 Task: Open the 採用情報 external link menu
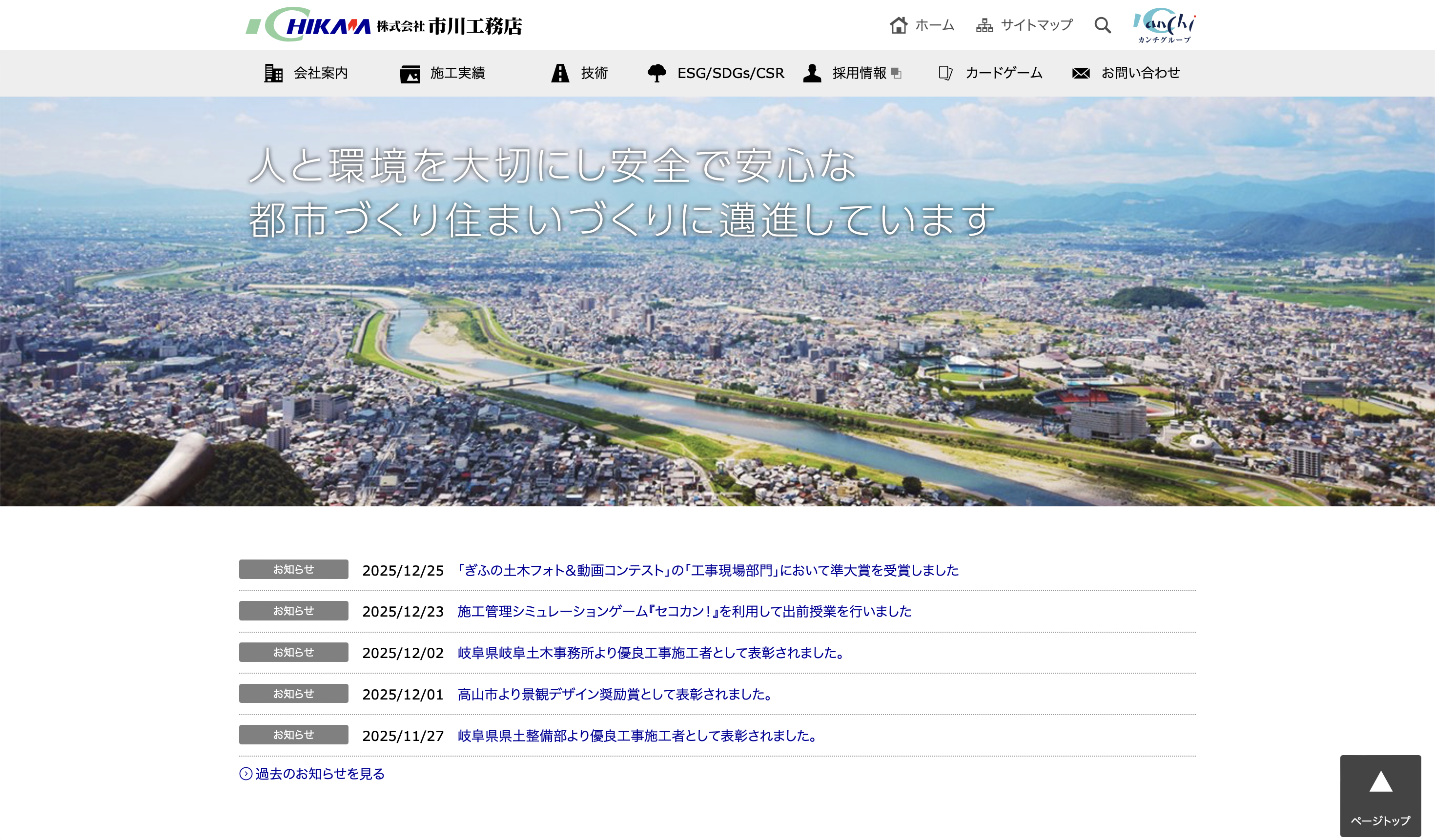point(859,73)
